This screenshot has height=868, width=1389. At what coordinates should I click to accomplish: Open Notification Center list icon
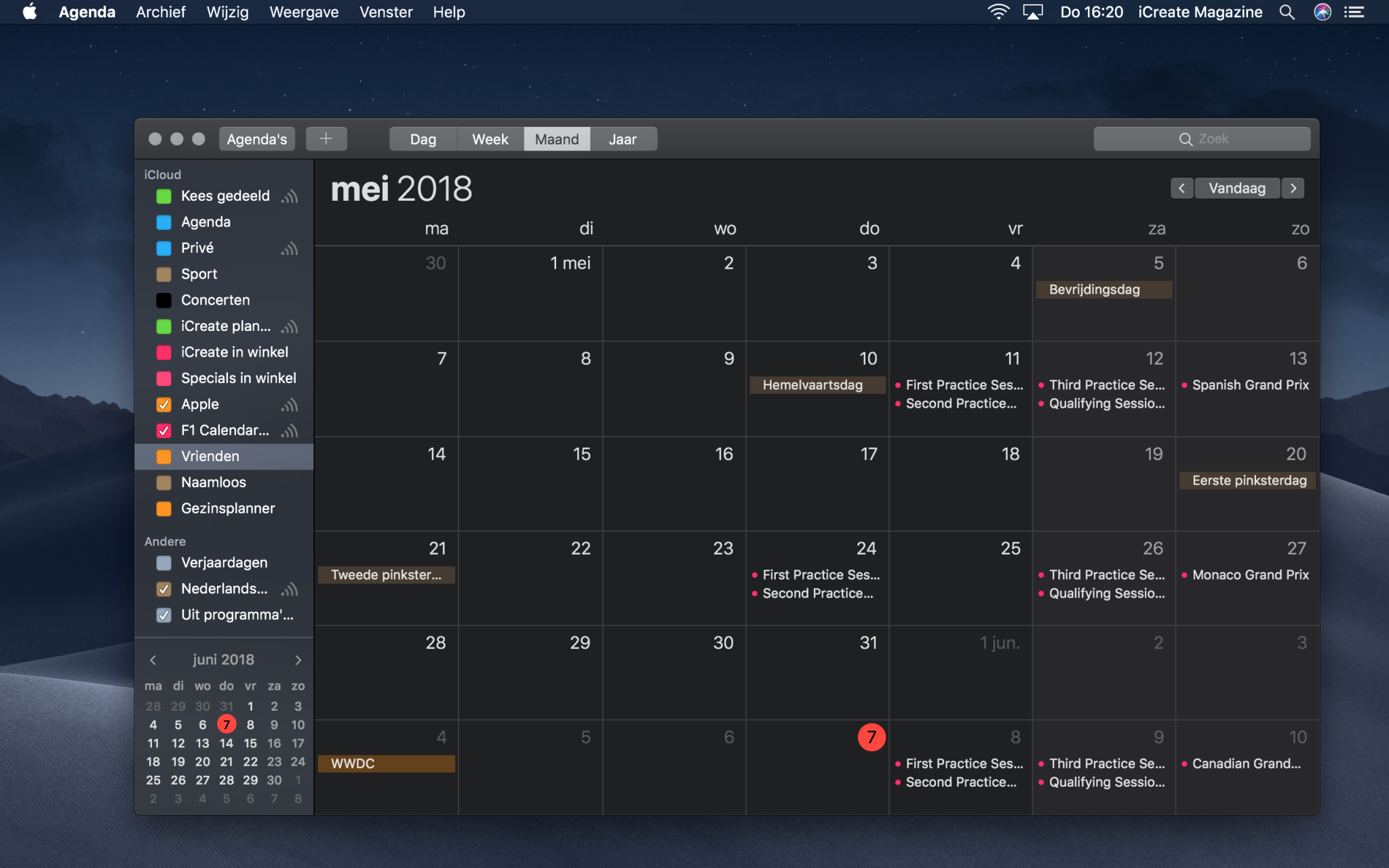[1354, 12]
